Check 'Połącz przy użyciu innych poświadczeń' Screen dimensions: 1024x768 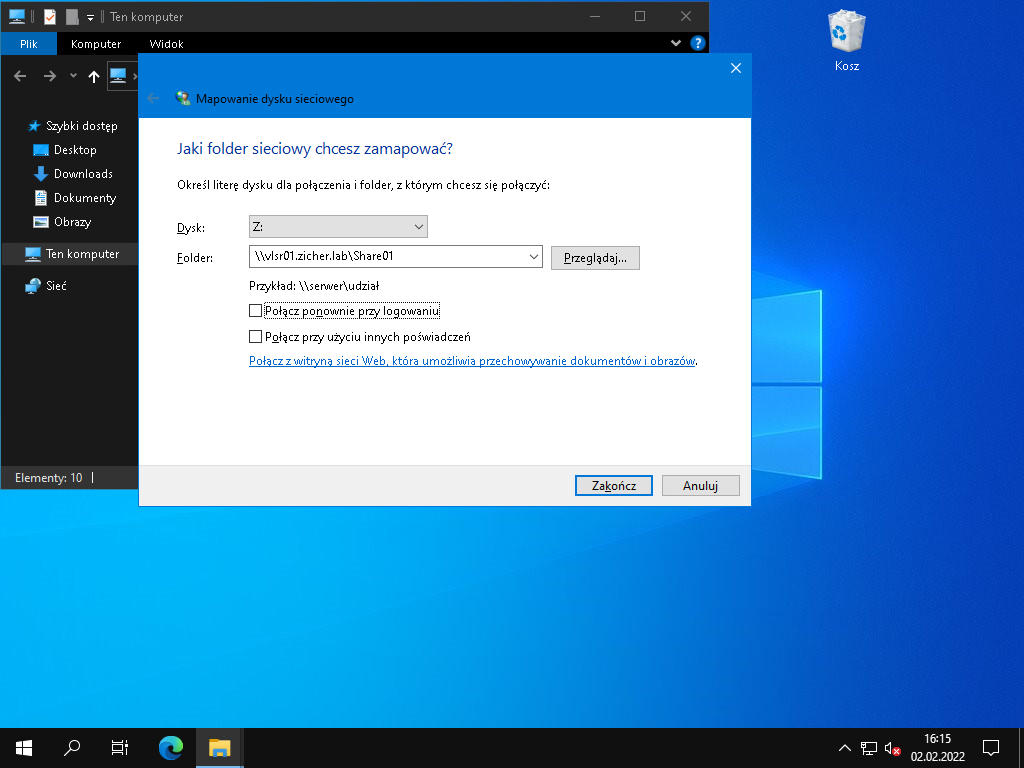point(256,337)
